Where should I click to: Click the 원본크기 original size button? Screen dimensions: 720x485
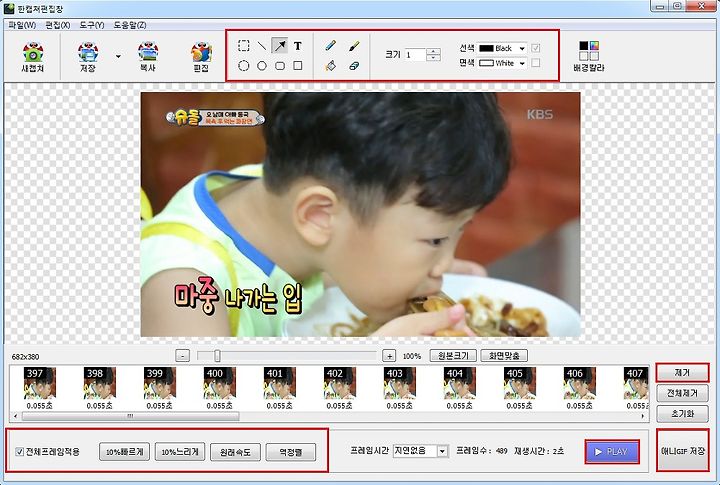coord(453,355)
